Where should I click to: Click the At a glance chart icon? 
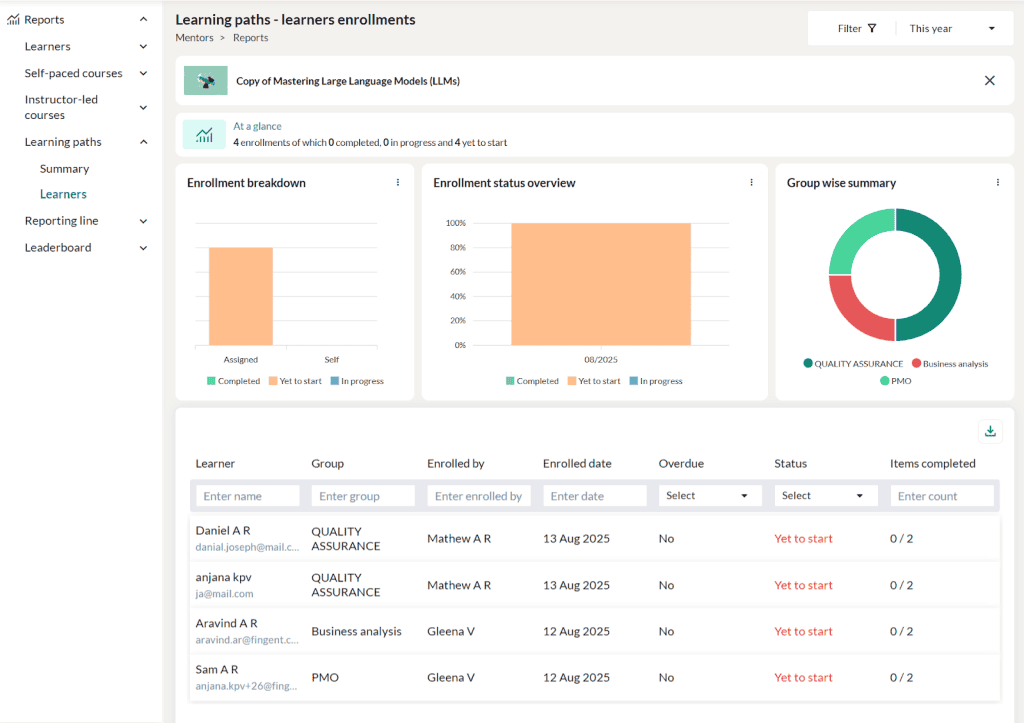[204, 135]
